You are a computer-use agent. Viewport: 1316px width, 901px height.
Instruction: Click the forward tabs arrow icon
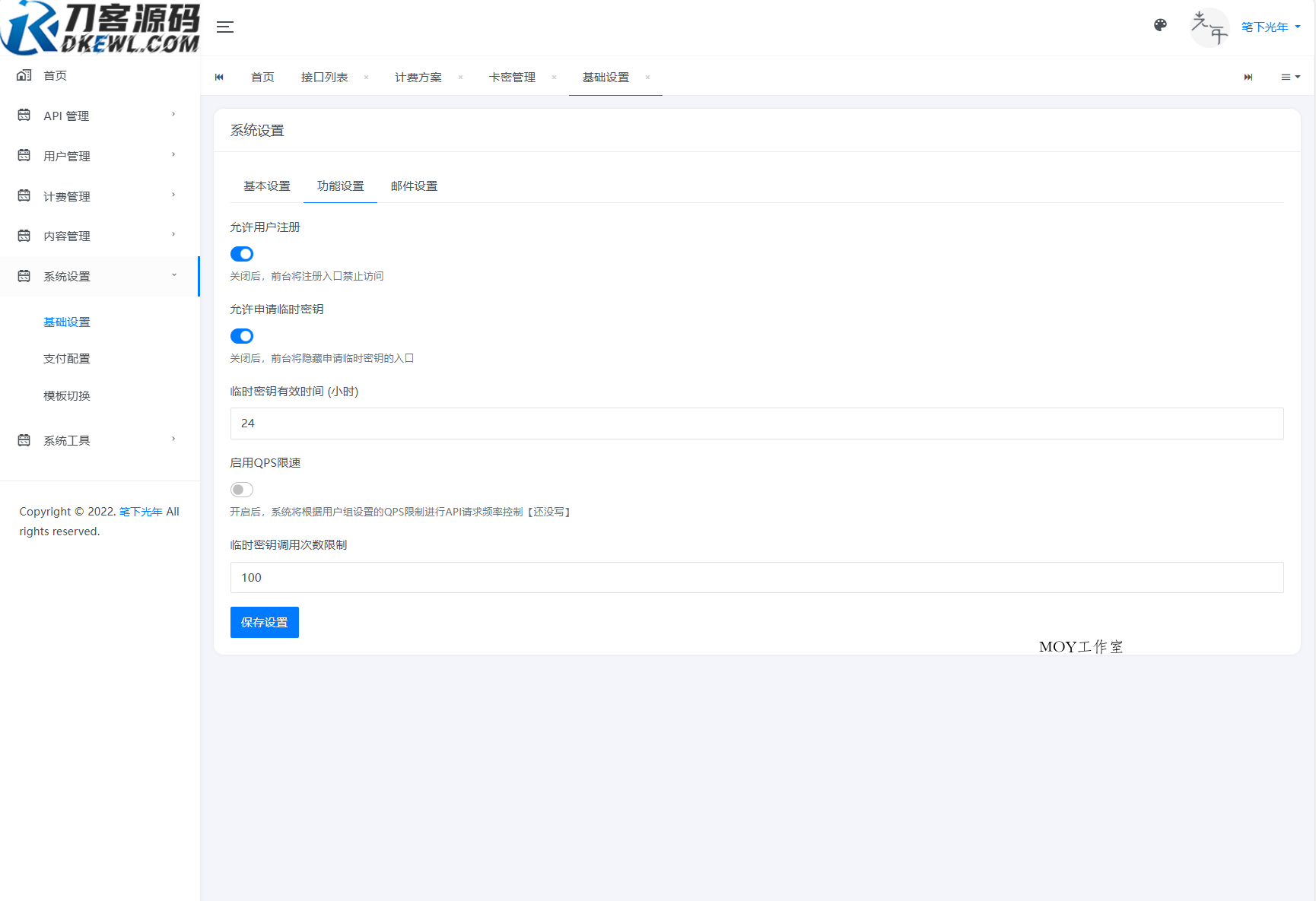point(1248,77)
